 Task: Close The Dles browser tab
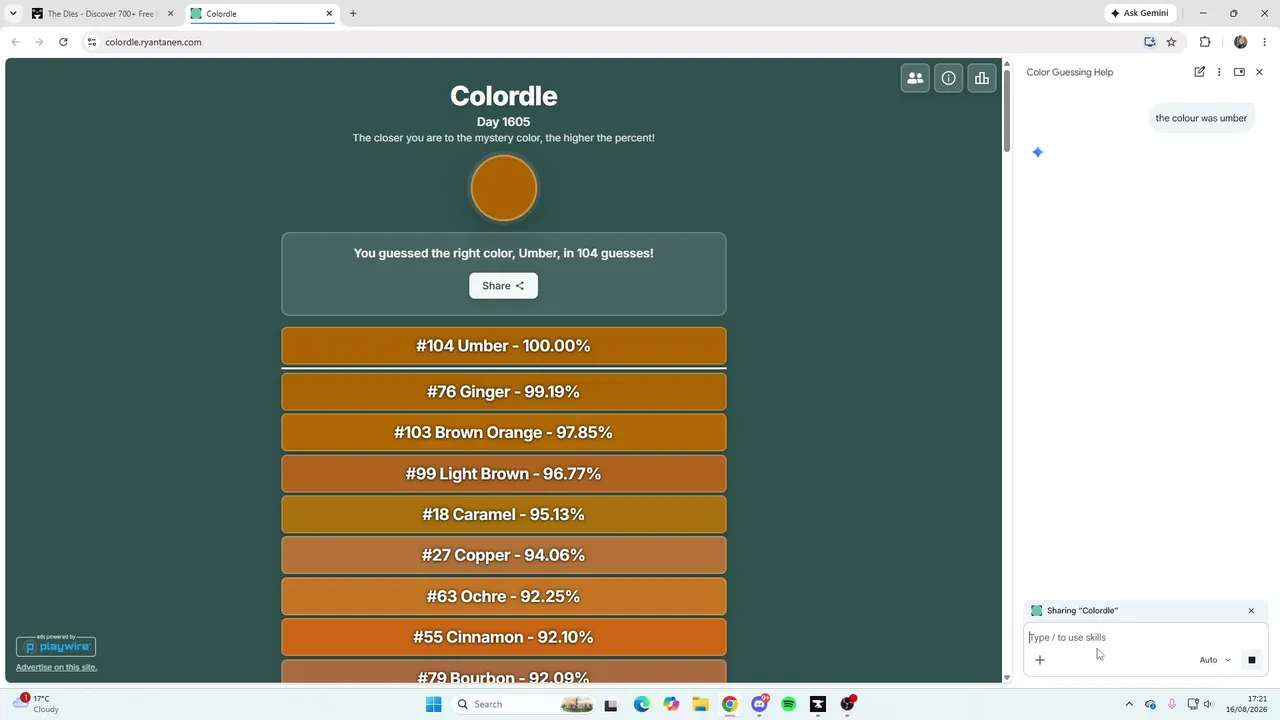pos(170,14)
